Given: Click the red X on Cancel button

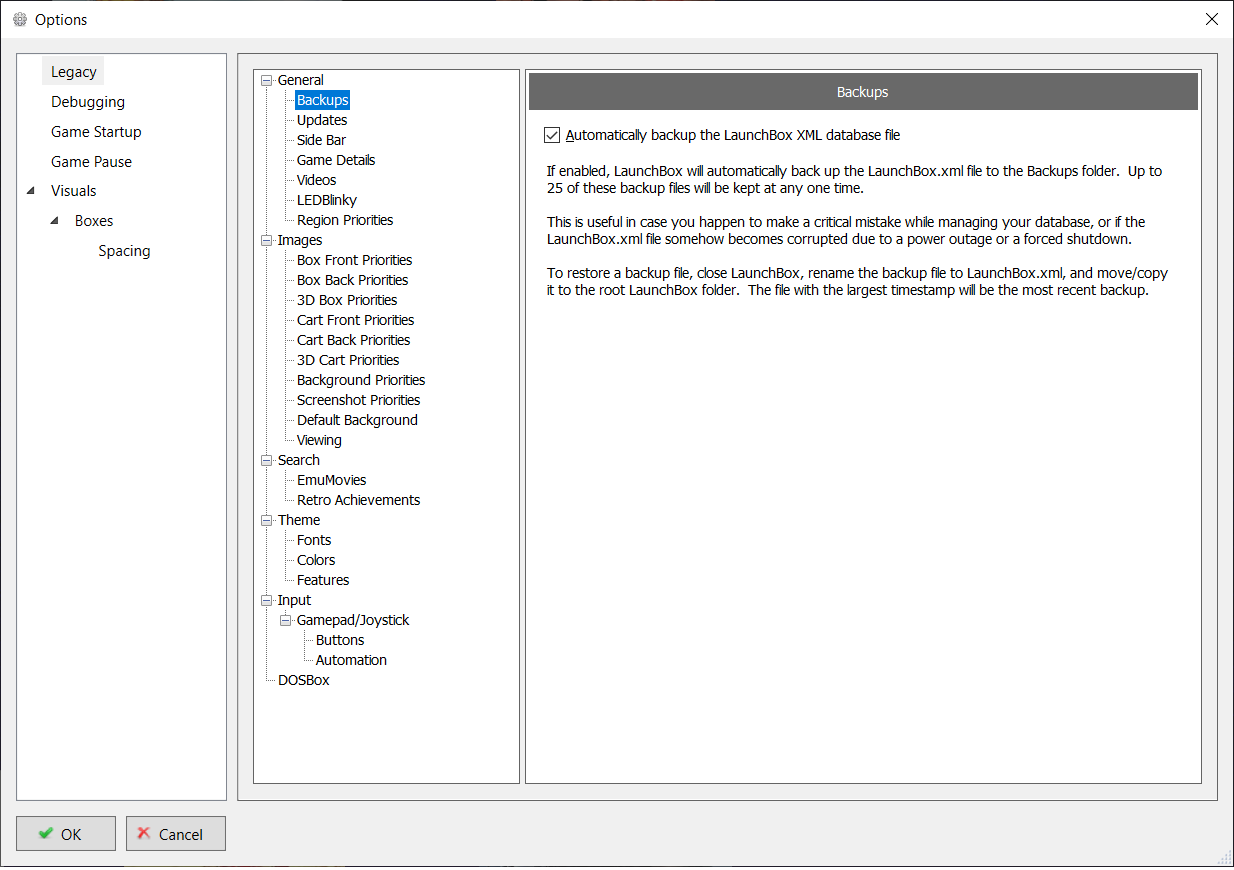Looking at the screenshot, I should tap(144, 833).
